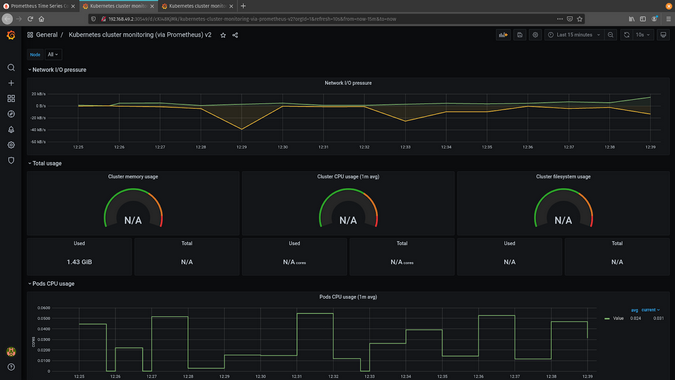Click the Add panel icon
This screenshot has height=380, width=675.
pyautogui.click(x=503, y=35)
